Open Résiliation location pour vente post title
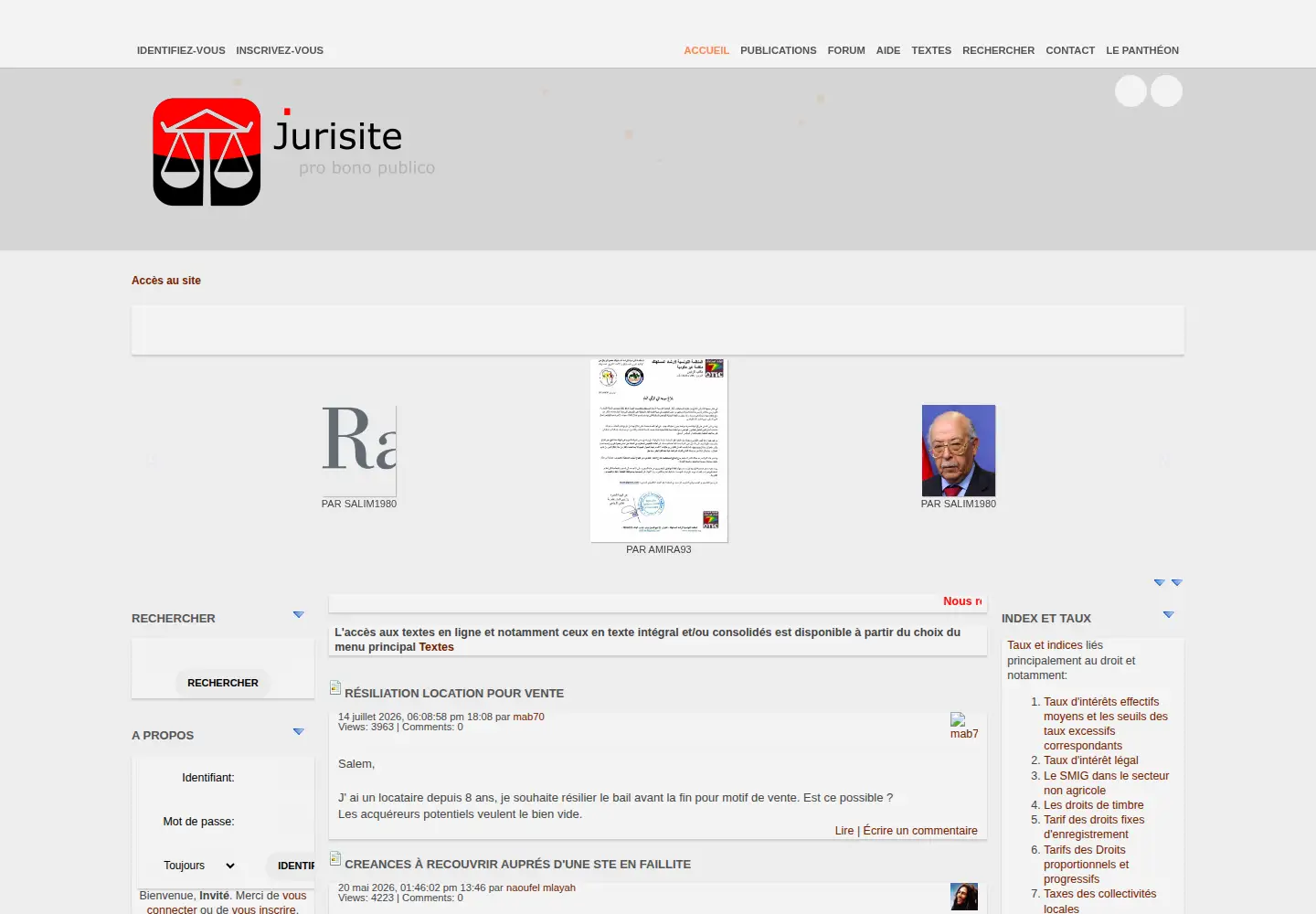This screenshot has width=1316, height=914. pyautogui.click(x=454, y=694)
